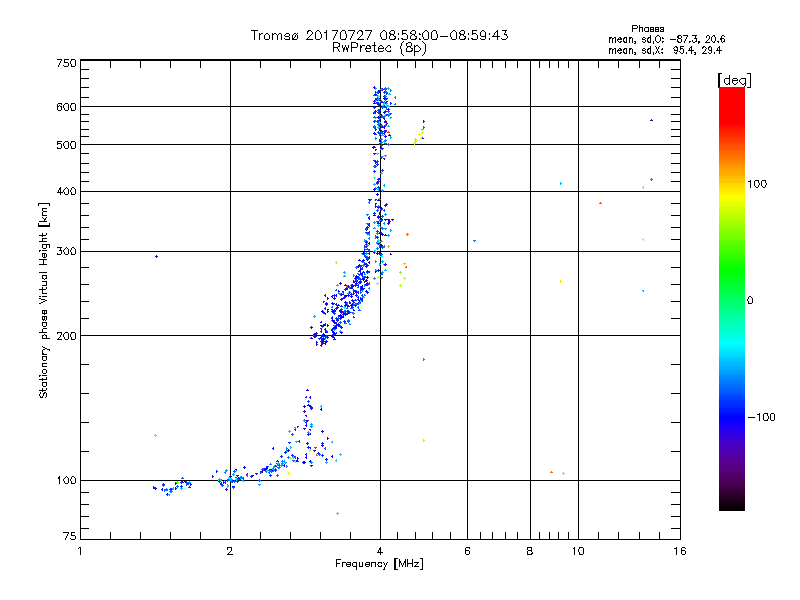Click the phase colorbar gradient
The height and width of the screenshot is (600, 800).
tap(732, 298)
